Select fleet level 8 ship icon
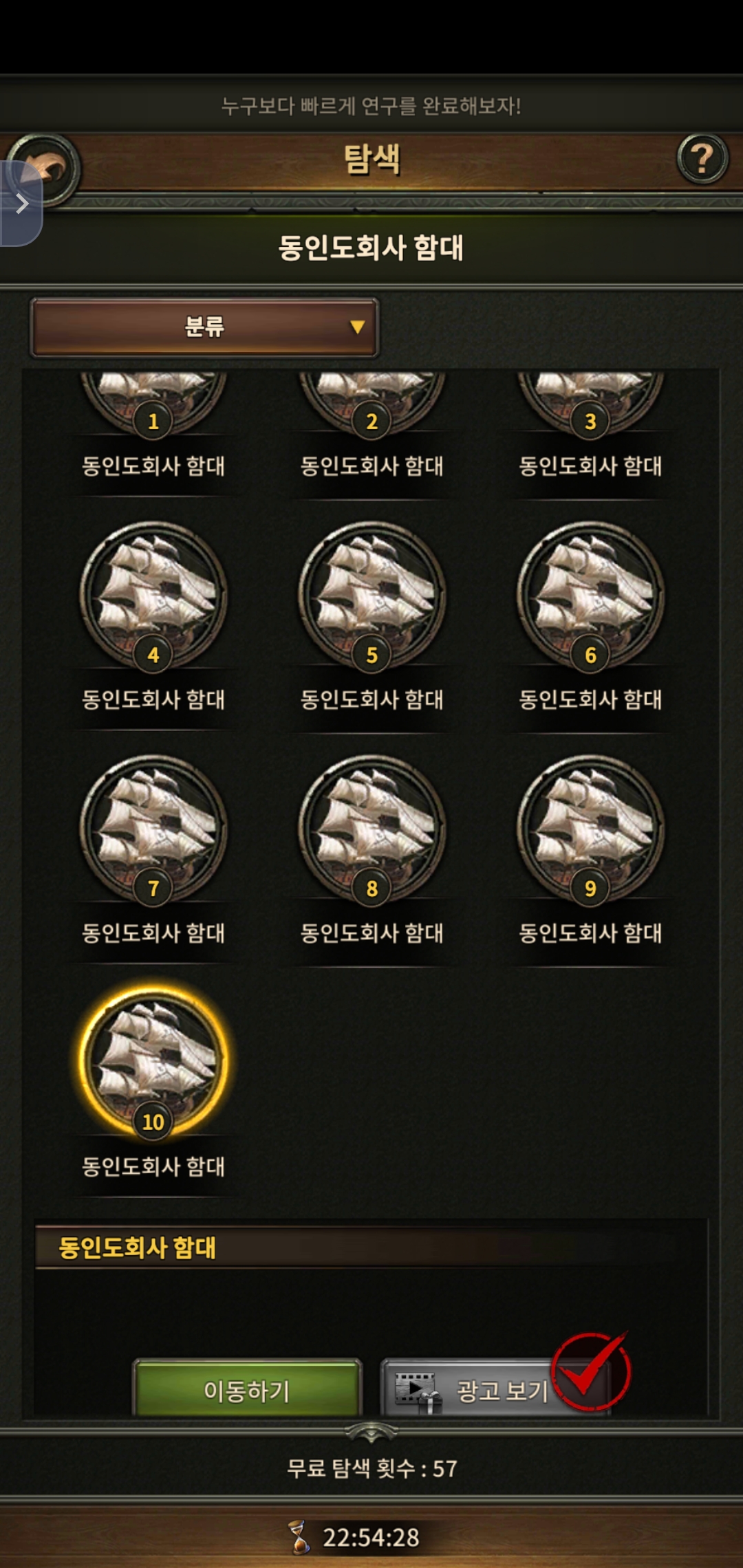743x1568 pixels. (372, 829)
